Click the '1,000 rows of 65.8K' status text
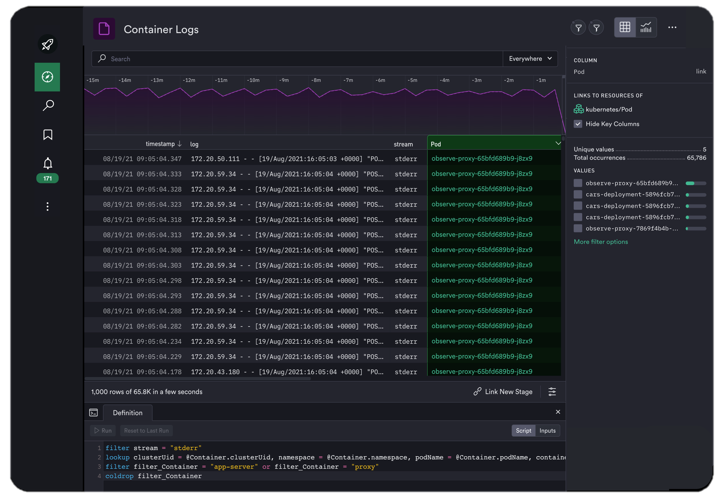The height and width of the screenshot is (499, 720). [x=146, y=392]
